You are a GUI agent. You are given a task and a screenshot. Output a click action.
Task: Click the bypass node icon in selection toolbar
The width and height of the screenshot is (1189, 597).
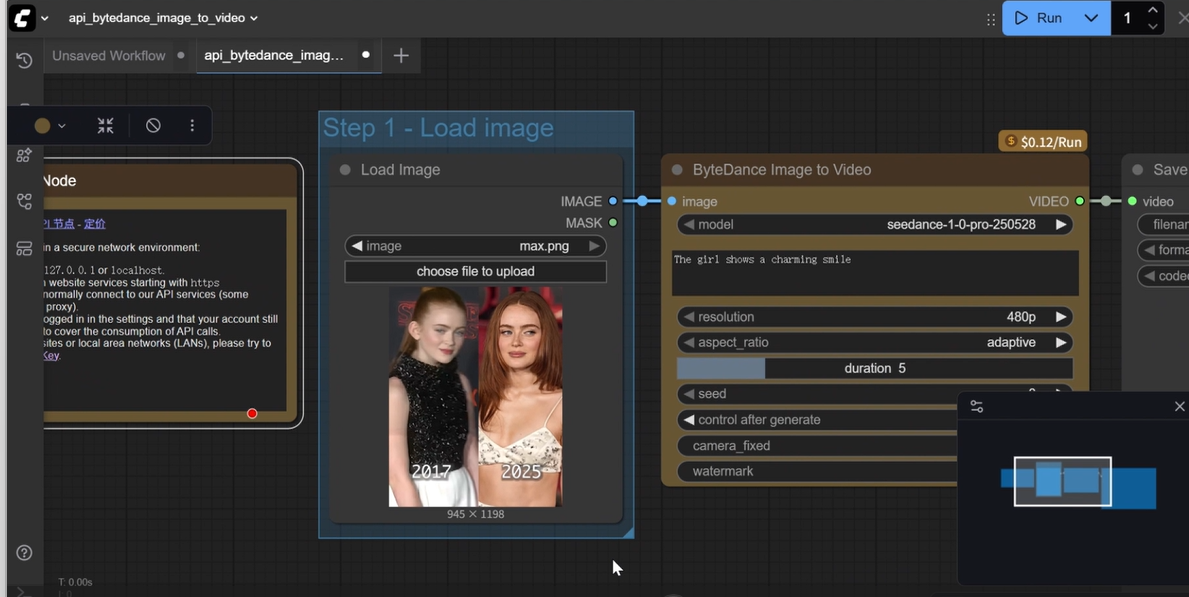click(x=153, y=126)
